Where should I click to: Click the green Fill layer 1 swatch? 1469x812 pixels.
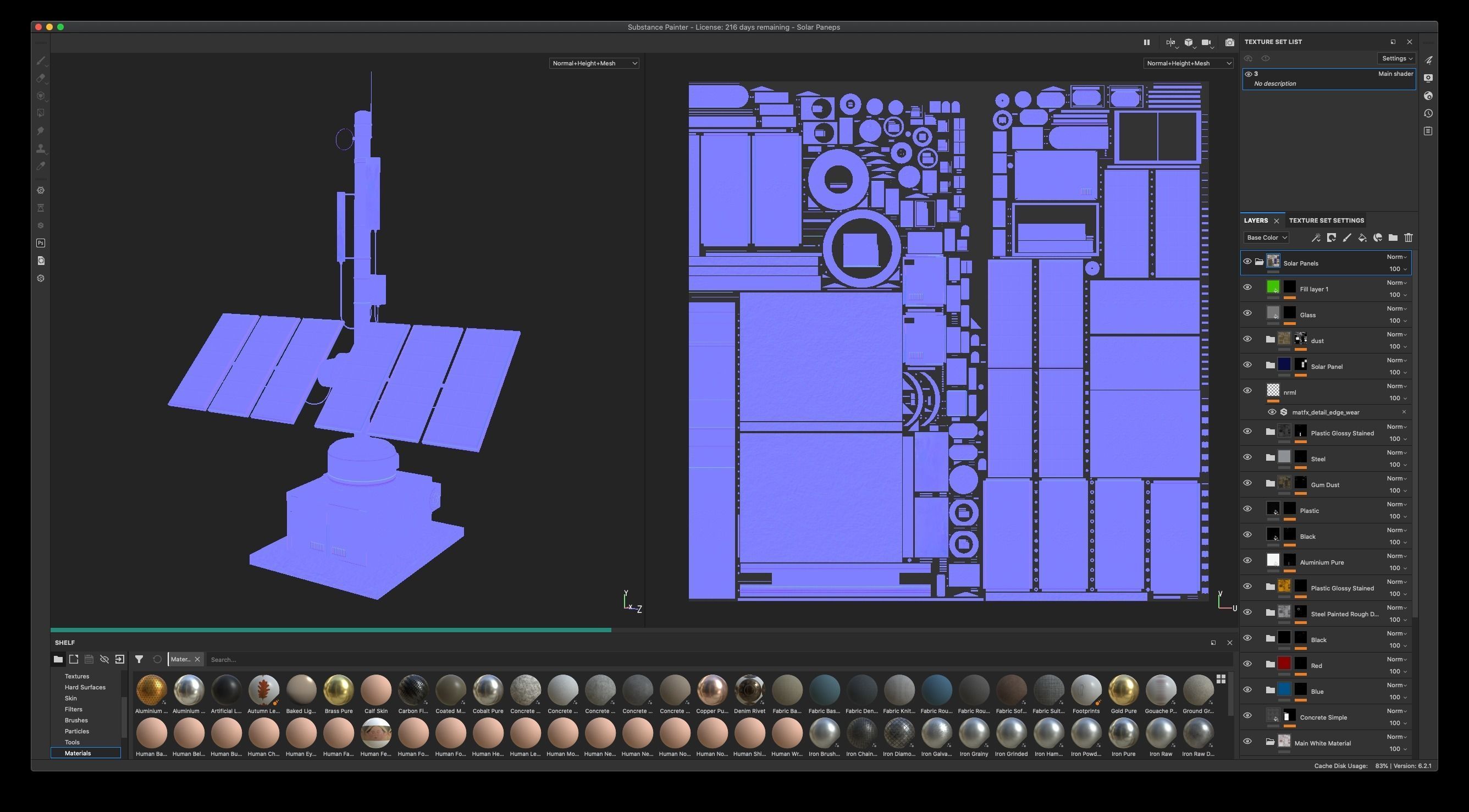(1273, 287)
